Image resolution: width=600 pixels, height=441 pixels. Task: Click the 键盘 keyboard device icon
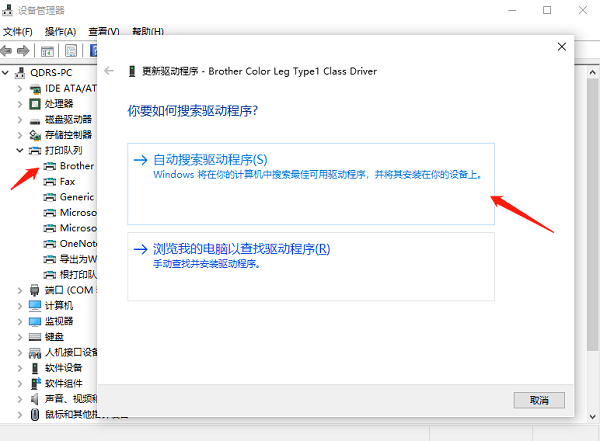[x=35, y=336]
